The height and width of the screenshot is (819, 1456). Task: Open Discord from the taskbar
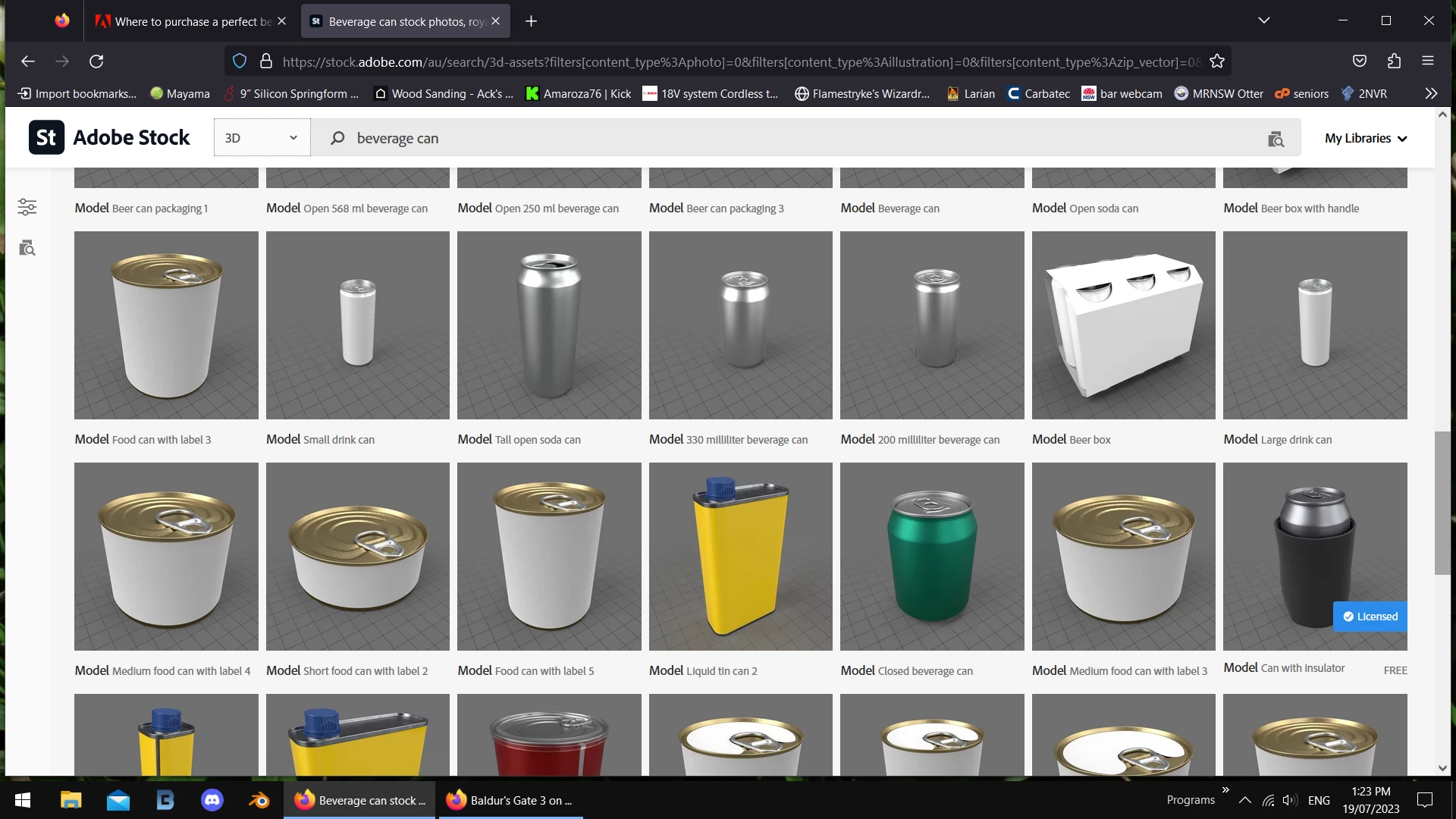pos(212,800)
